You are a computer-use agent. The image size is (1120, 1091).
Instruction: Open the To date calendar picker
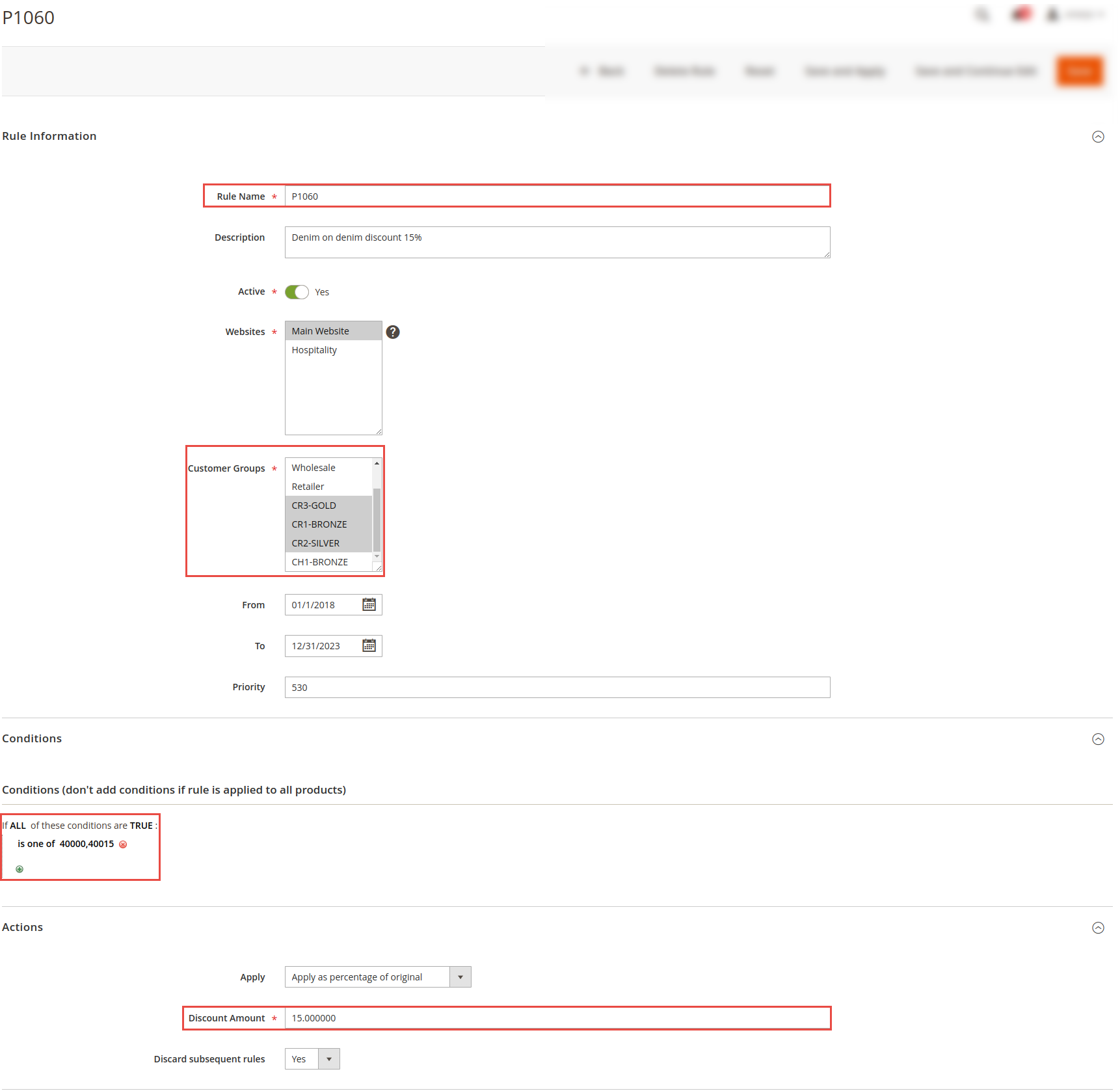point(369,645)
